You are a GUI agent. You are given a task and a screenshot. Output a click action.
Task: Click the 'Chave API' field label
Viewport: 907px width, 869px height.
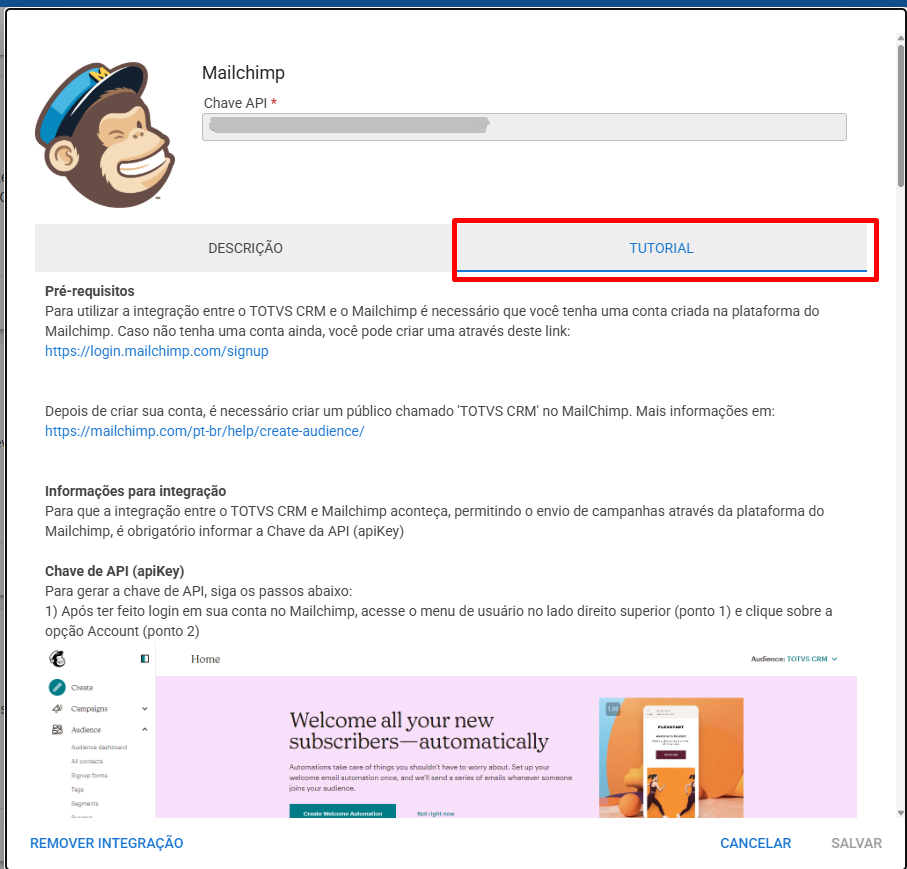click(235, 103)
